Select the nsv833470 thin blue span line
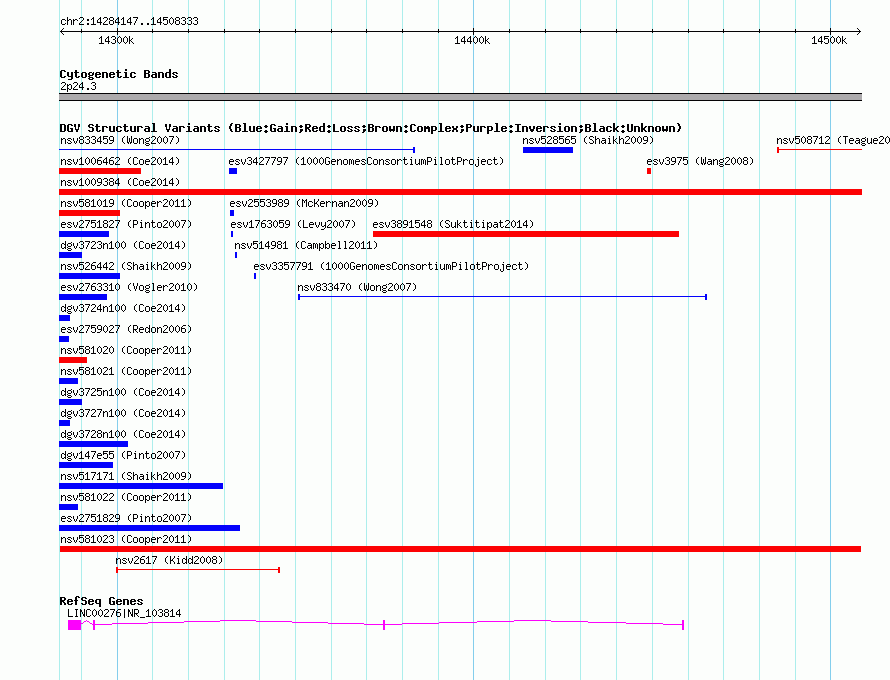The width and height of the screenshot is (890, 680). tap(502, 297)
